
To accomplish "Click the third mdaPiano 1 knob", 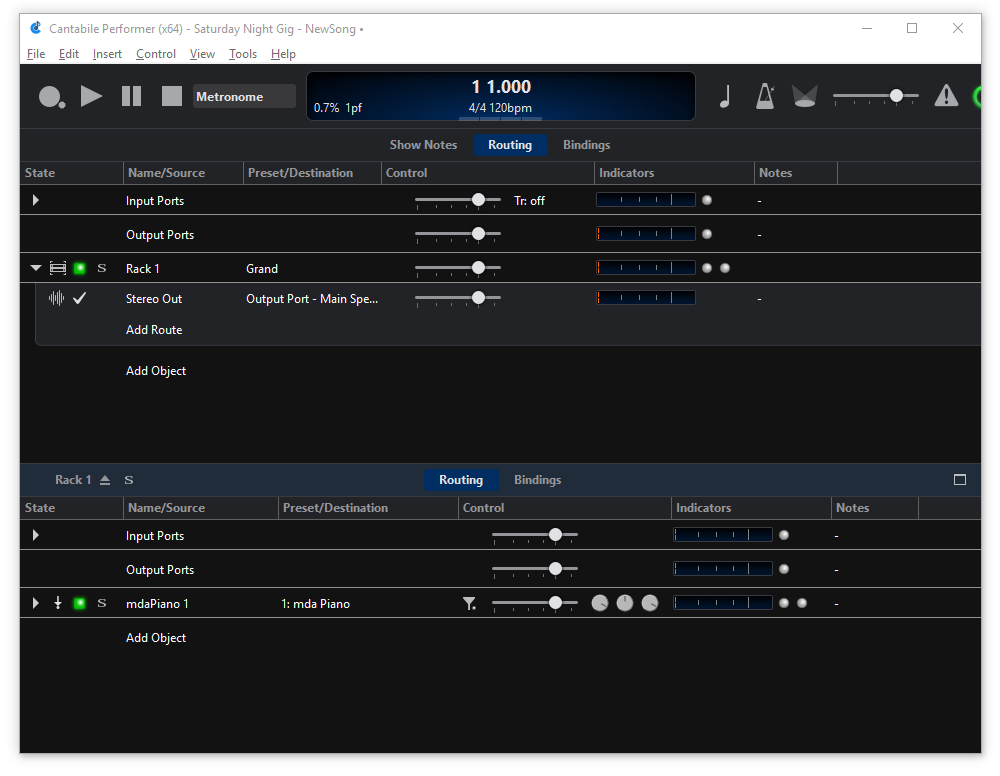I will tap(650, 603).
